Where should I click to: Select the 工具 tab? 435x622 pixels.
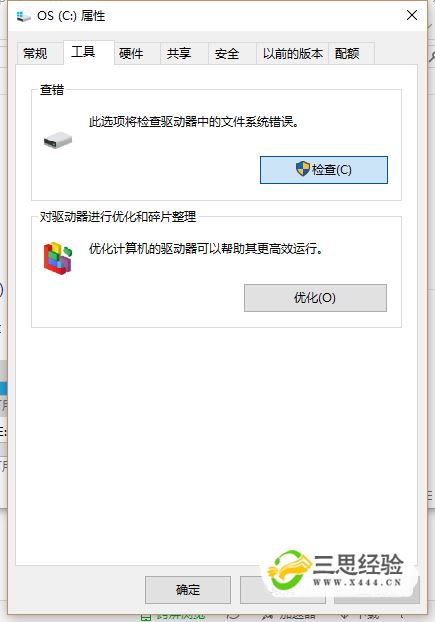click(x=83, y=52)
